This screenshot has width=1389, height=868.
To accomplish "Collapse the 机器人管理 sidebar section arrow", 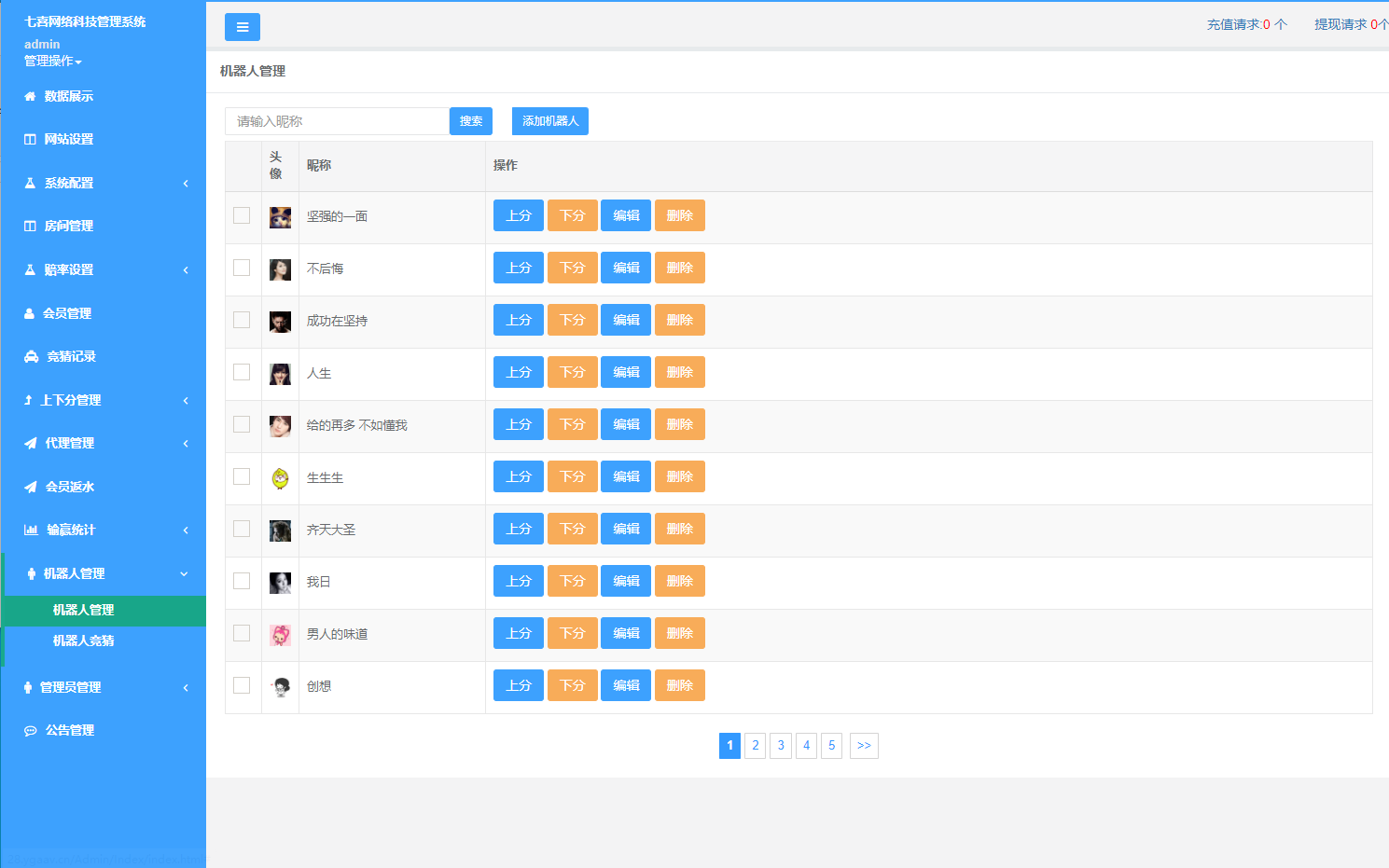I will click(184, 573).
